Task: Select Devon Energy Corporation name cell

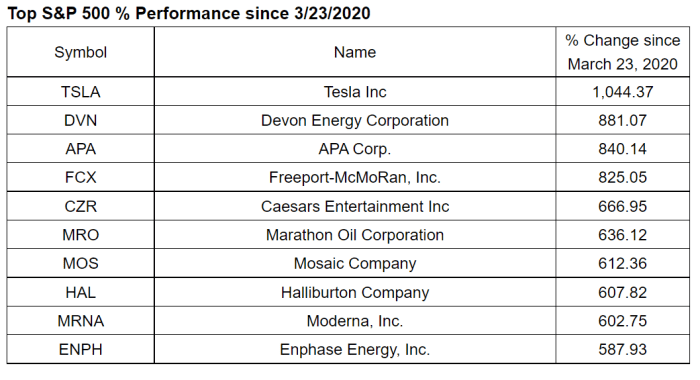Action: 355,120
